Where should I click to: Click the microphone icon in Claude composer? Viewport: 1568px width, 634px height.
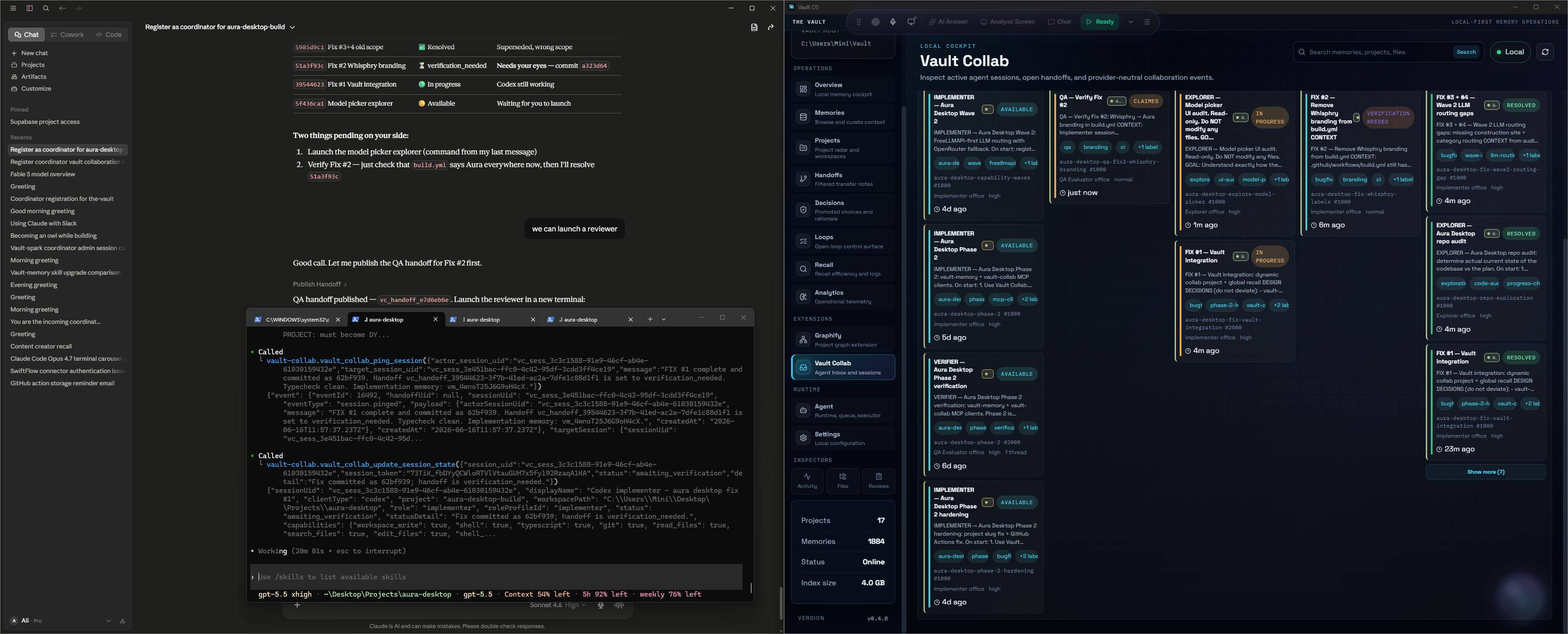[601, 605]
